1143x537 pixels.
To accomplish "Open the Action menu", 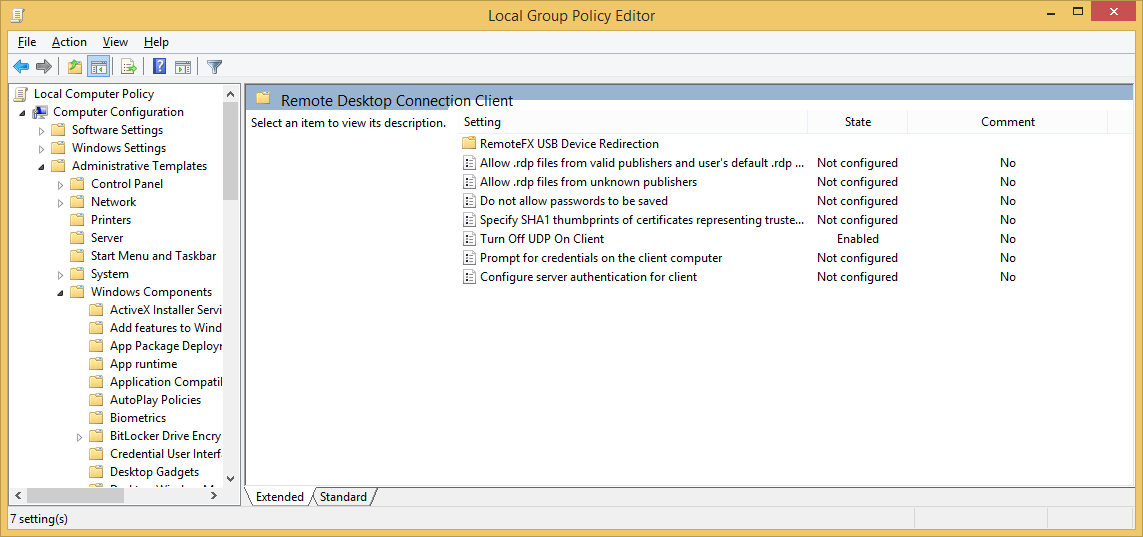I will 69,42.
